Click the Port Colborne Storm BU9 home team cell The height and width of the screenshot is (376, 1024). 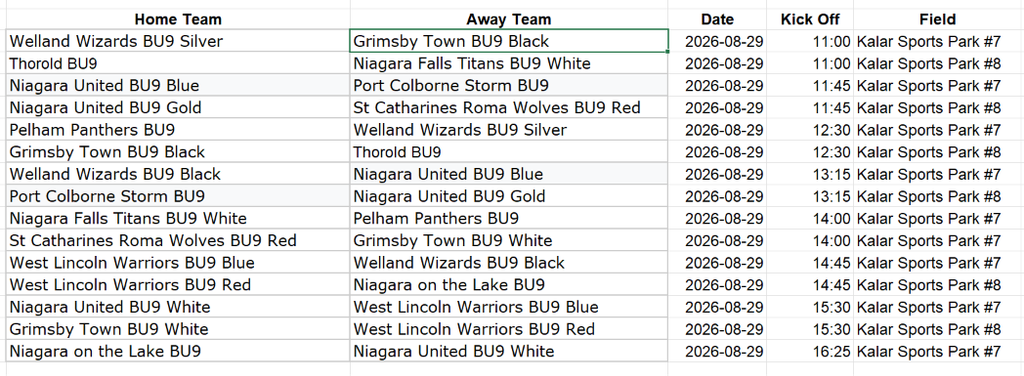[x=178, y=196]
